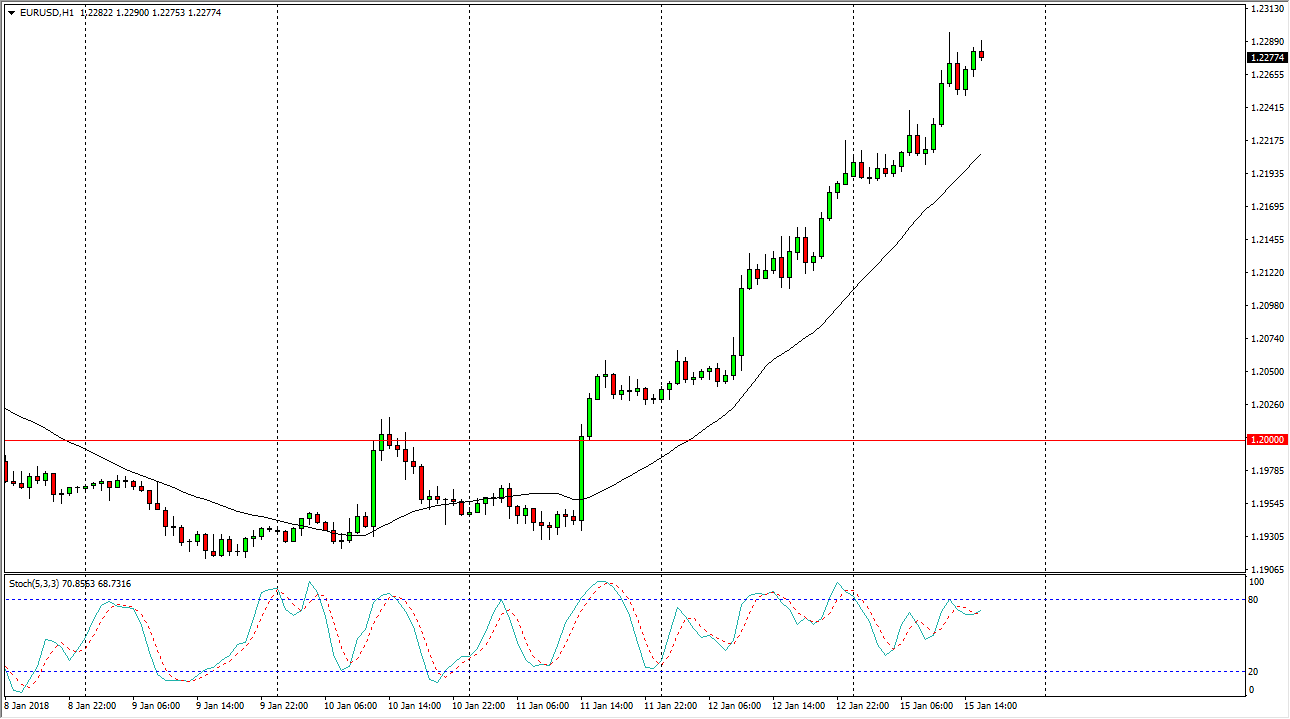1290x719 pixels.
Task: Click the 1.19065 price on the scale
Action: (x=1267, y=569)
